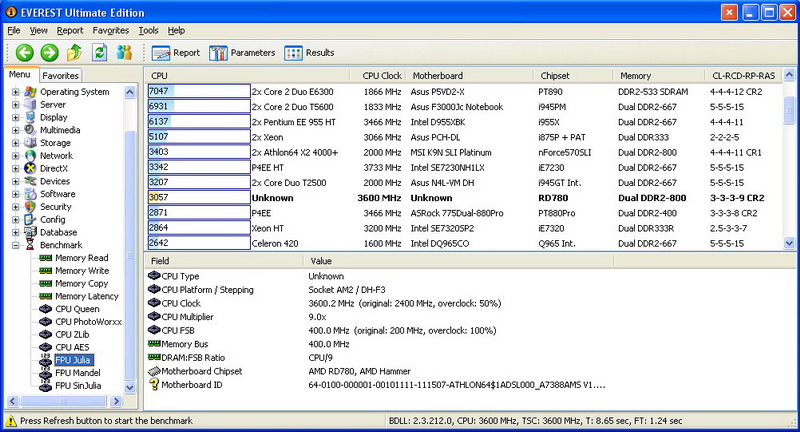Select the Software icon in tree
Viewport: 800px width, 432px height.
31,194
